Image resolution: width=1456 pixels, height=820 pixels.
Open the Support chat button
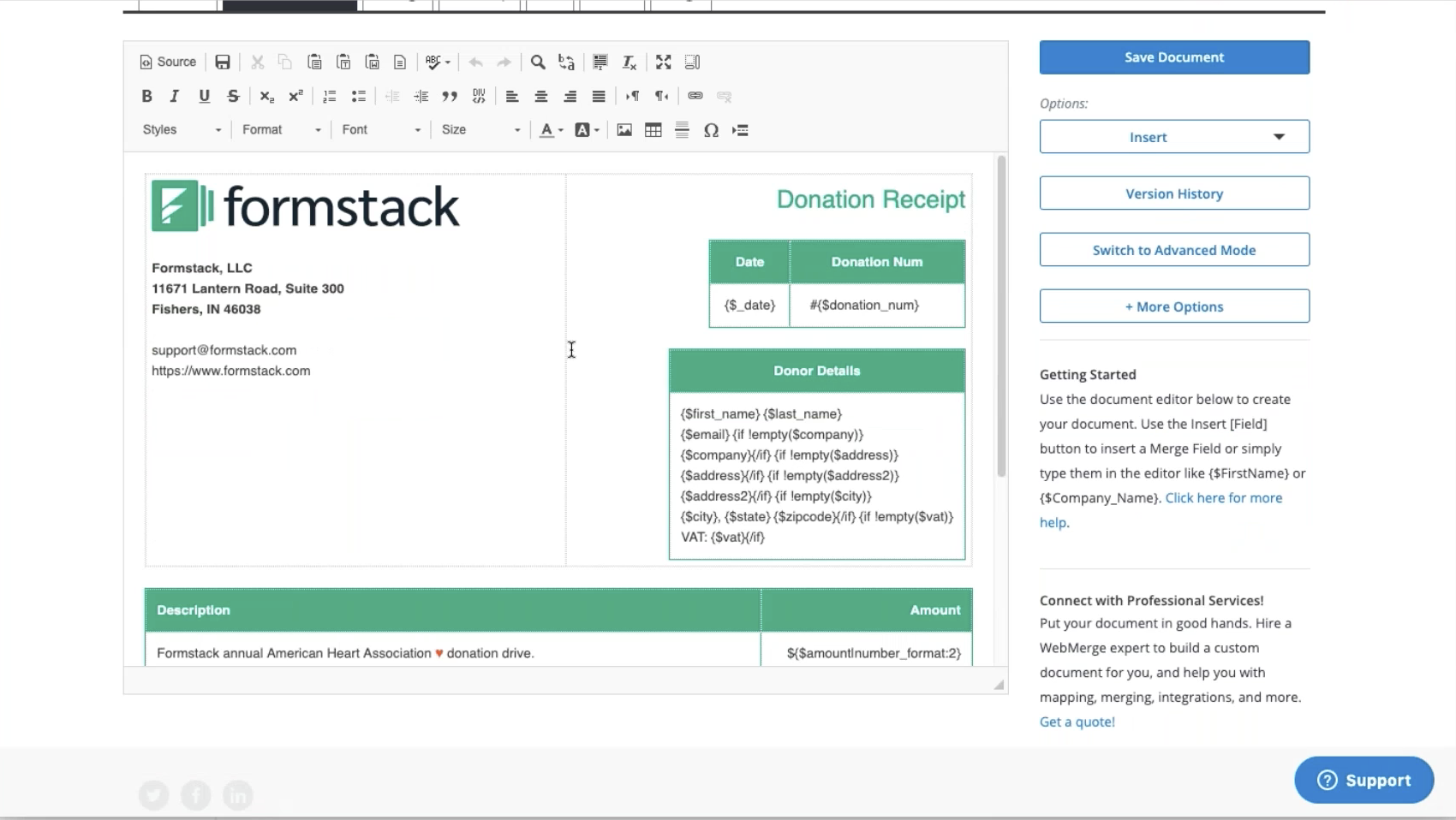1364,780
